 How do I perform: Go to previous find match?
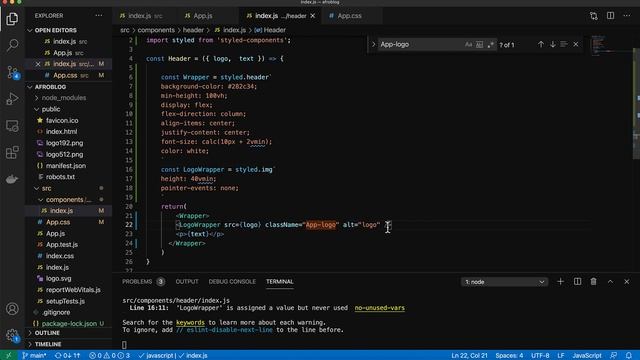(541, 44)
